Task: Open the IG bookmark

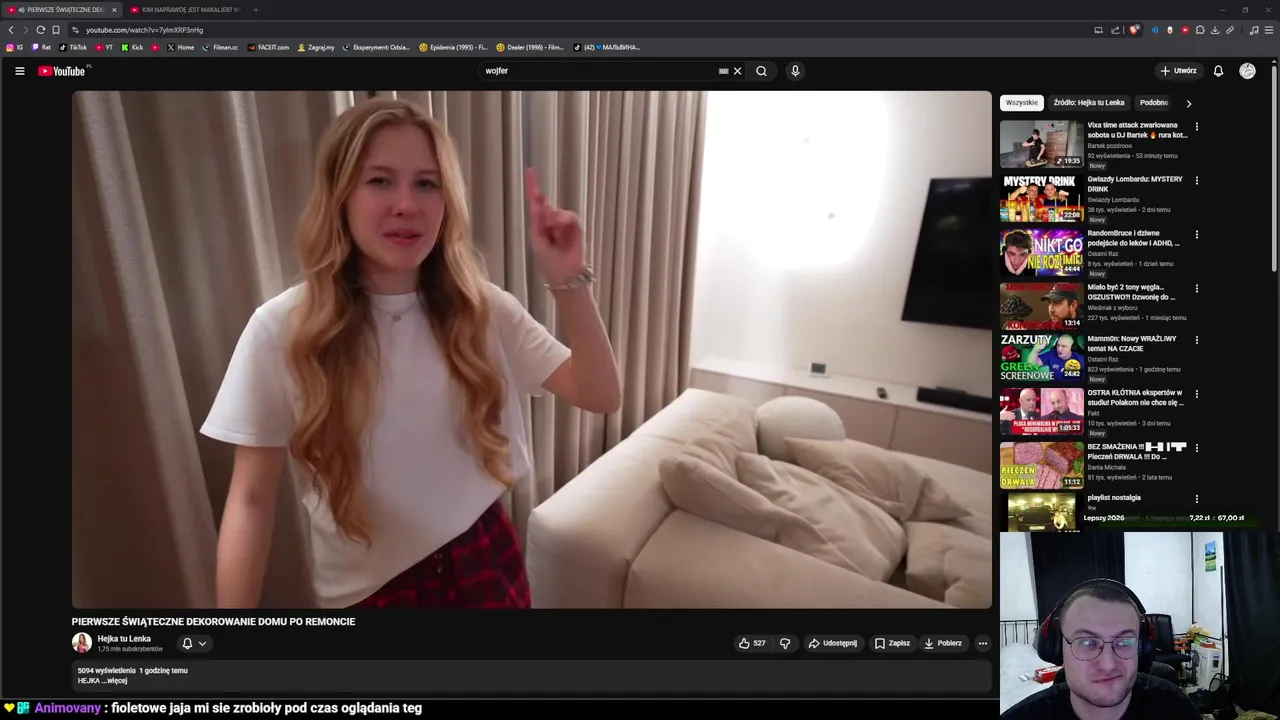Action: coord(15,47)
